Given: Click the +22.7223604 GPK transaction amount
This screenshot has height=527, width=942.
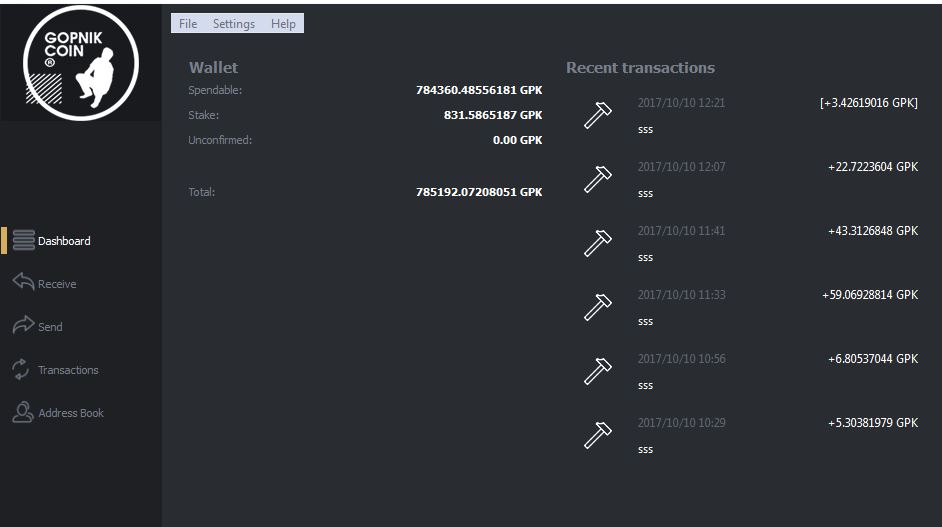Looking at the screenshot, I should pos(873,166).
